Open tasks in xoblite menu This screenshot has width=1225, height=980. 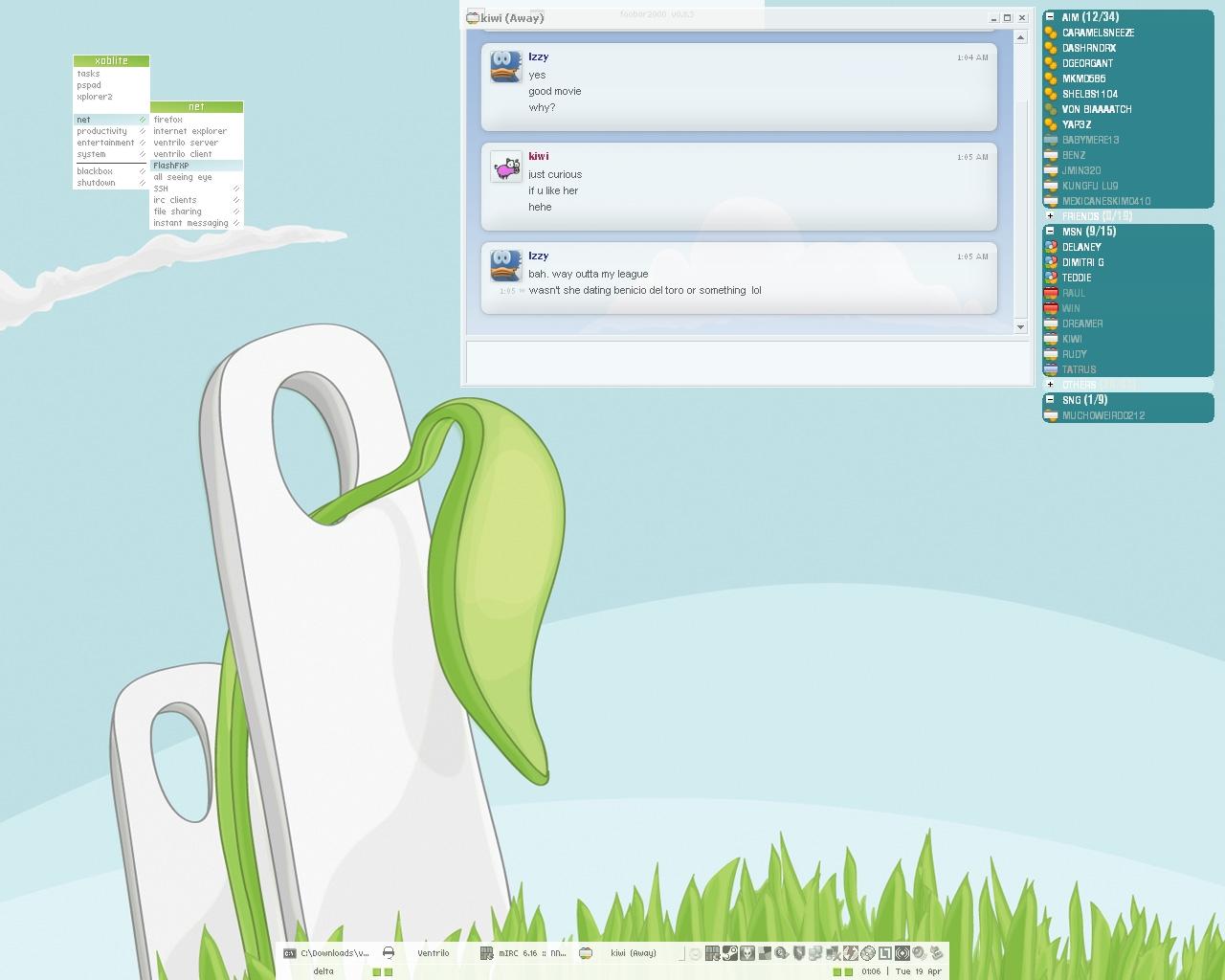coord(111,74)
